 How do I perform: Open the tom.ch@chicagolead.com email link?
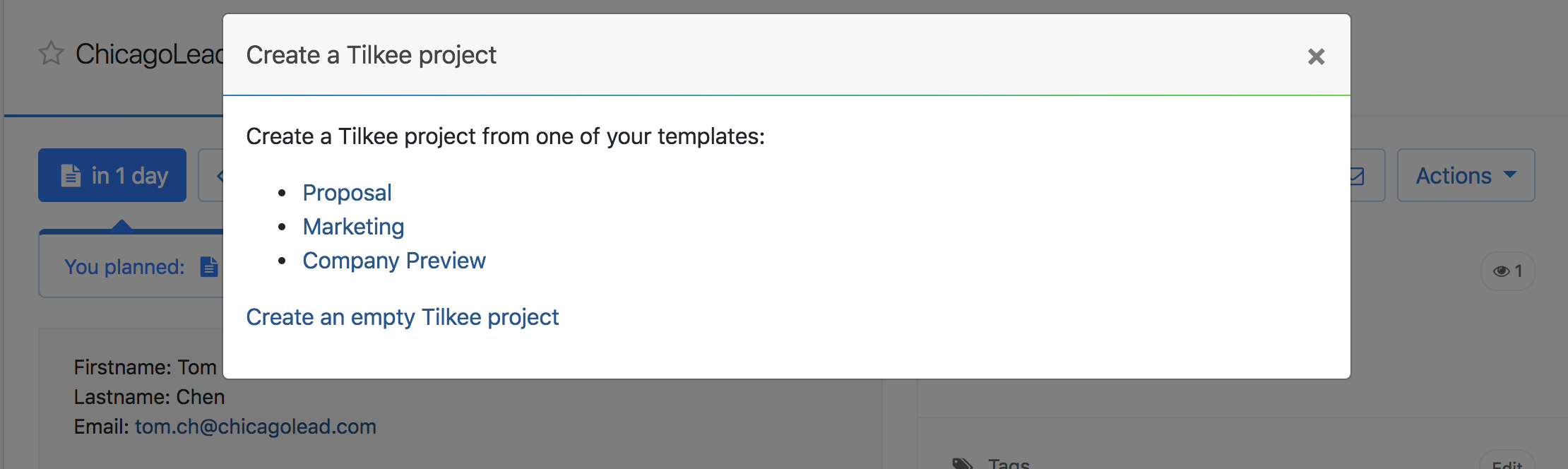(x=256, y=427)
